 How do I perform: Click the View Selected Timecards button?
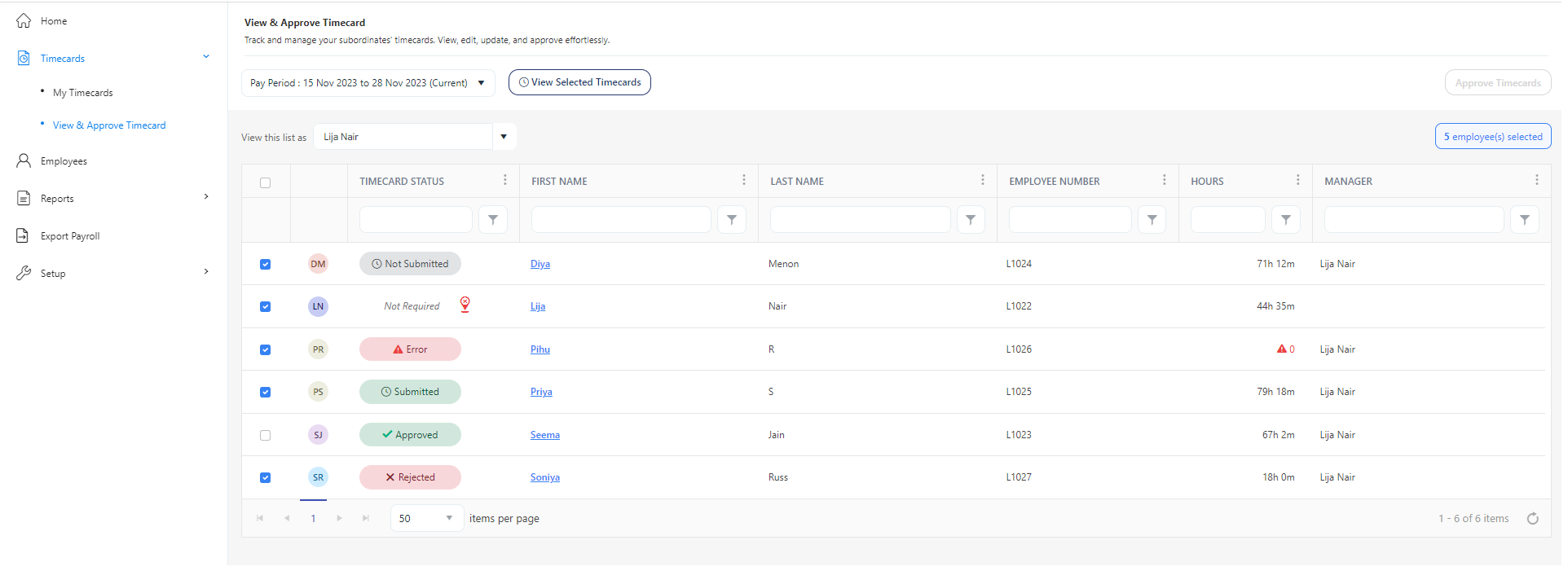point(579,82)
